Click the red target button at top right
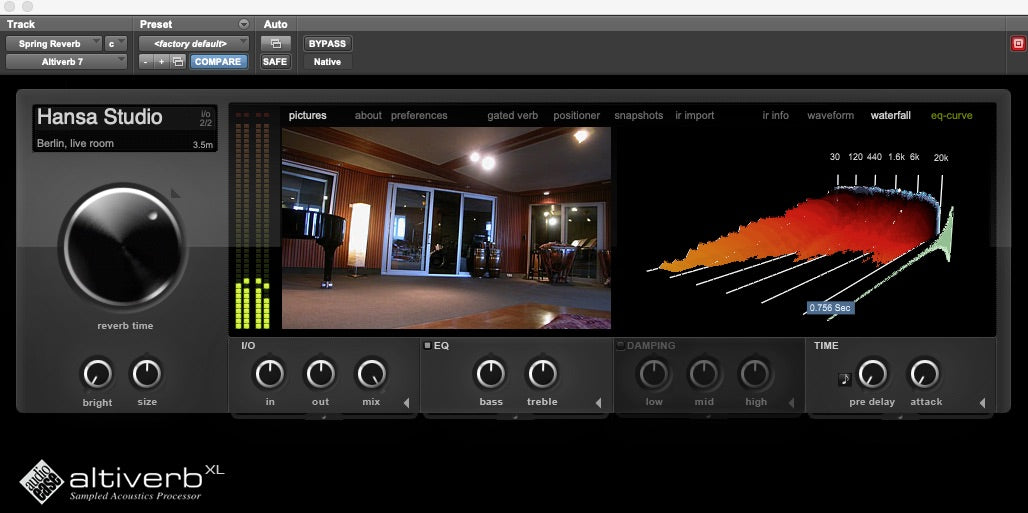This screenshot has width=1028, height=513. click(x=1018, y=44)
